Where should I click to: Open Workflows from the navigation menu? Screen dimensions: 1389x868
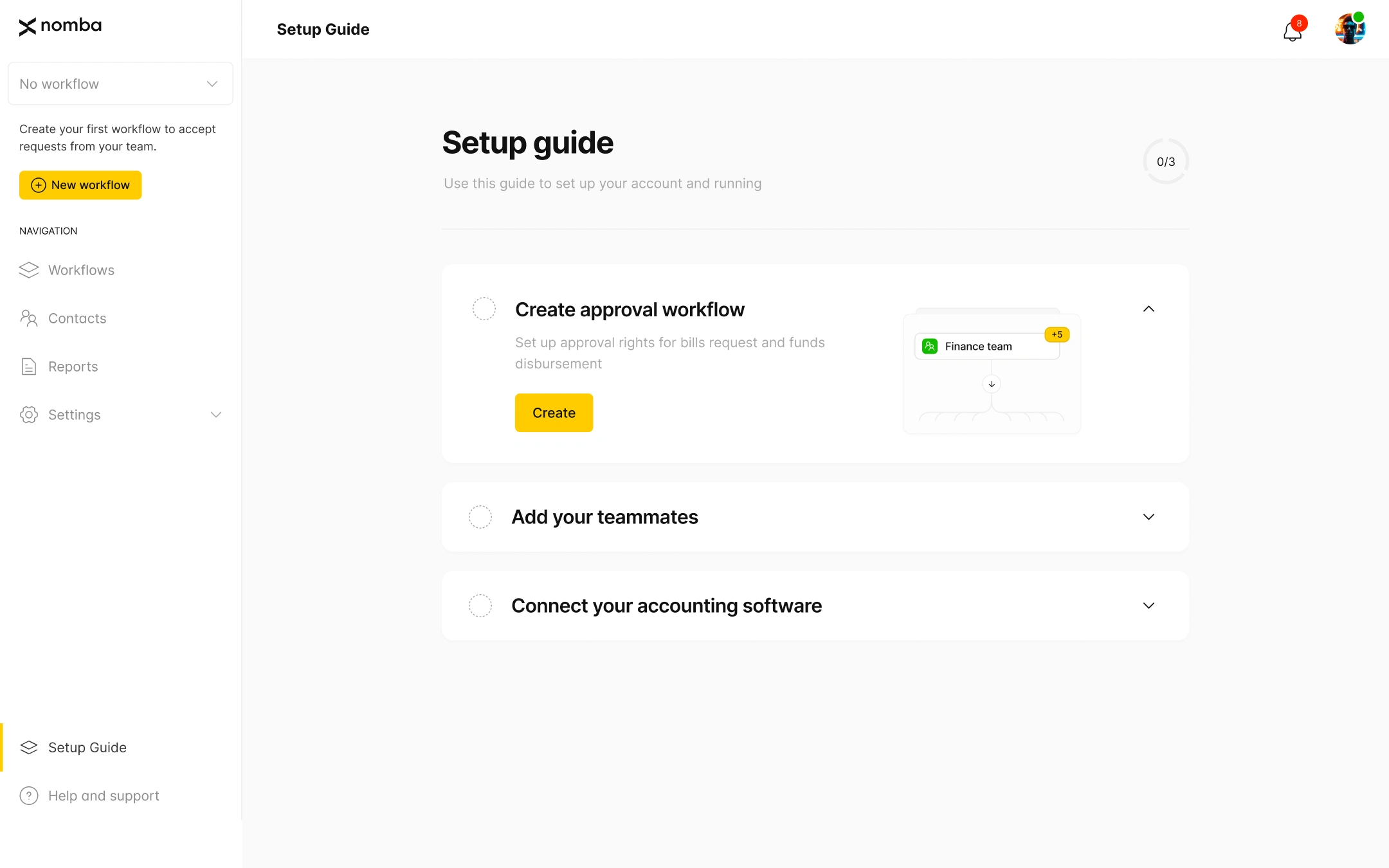pos(81,270)
